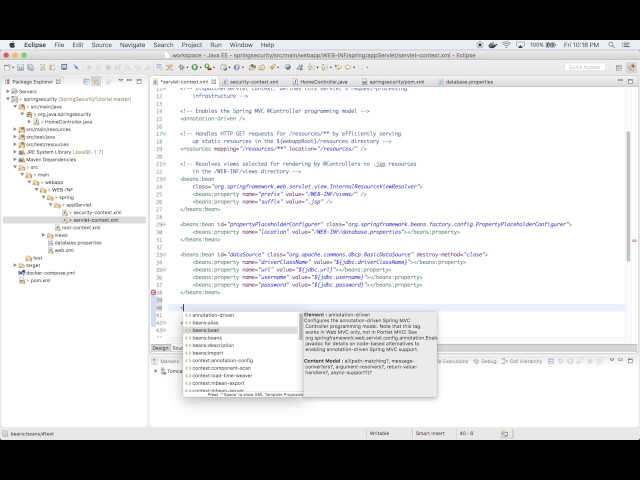This screenshot has width=640, height=480.
Task: Choose annotation-driven from the autocomplete list
Action: tap(240, 315)
